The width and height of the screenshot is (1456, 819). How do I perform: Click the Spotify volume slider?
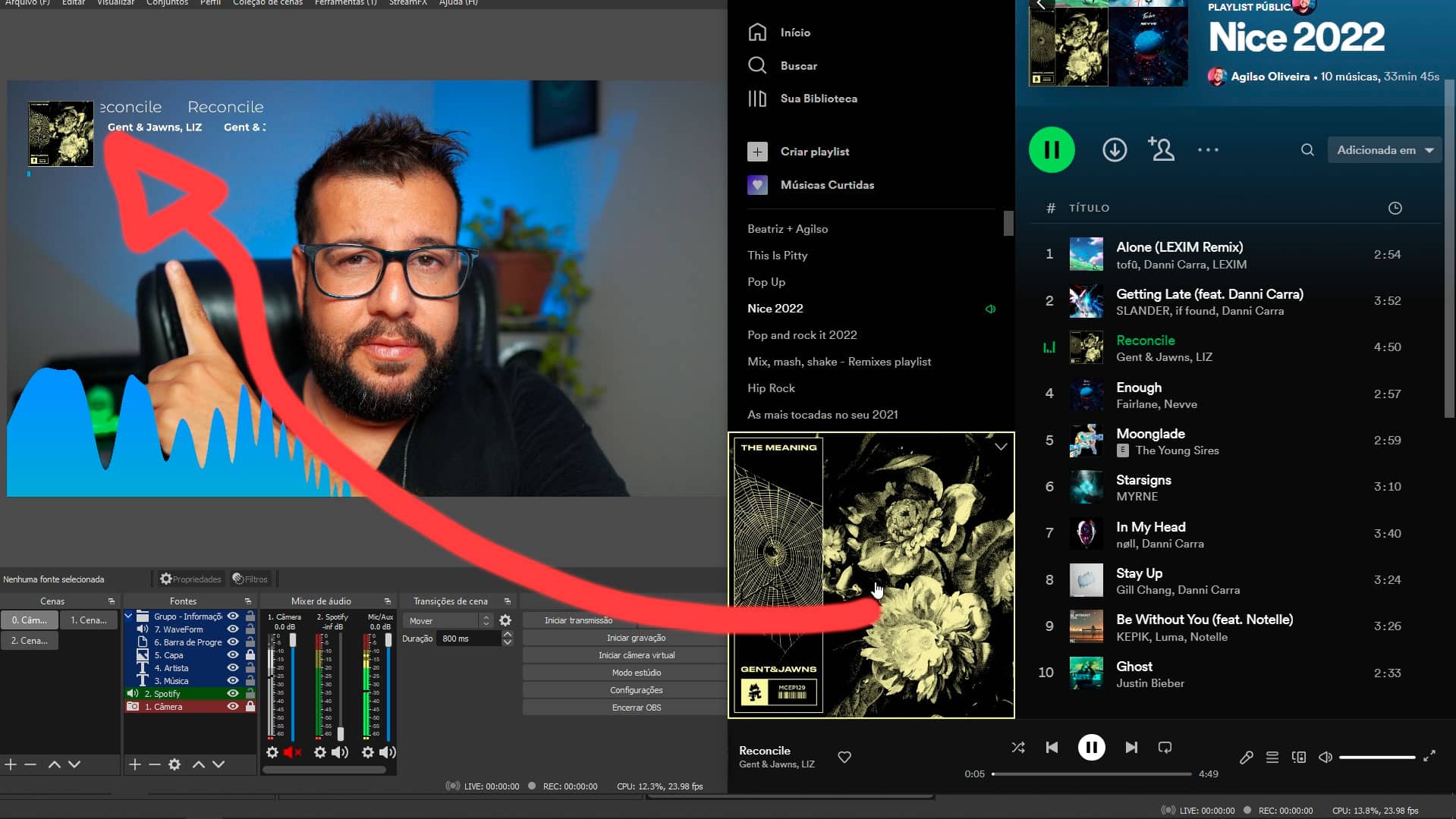(1377, 757)
